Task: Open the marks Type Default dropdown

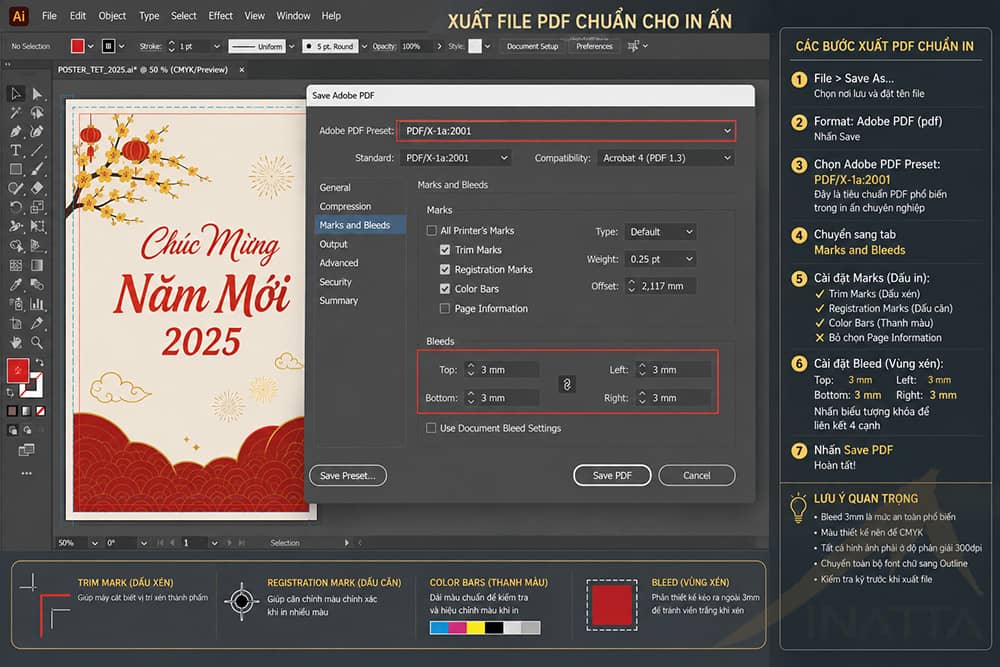Action: coord(661,231)
